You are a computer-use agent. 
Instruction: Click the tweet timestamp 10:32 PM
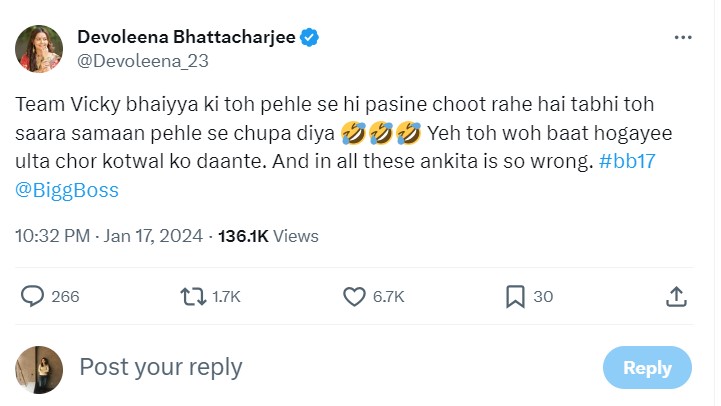(53, 236)
